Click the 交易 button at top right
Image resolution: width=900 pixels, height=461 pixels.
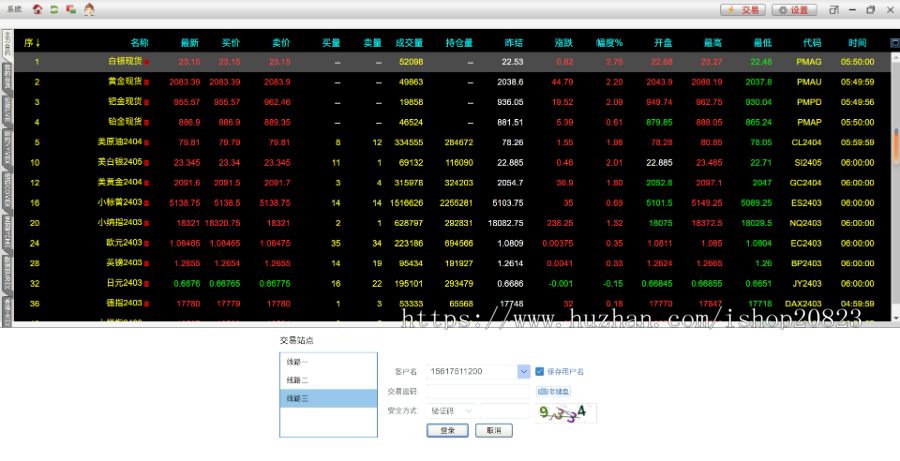point(743,10)
